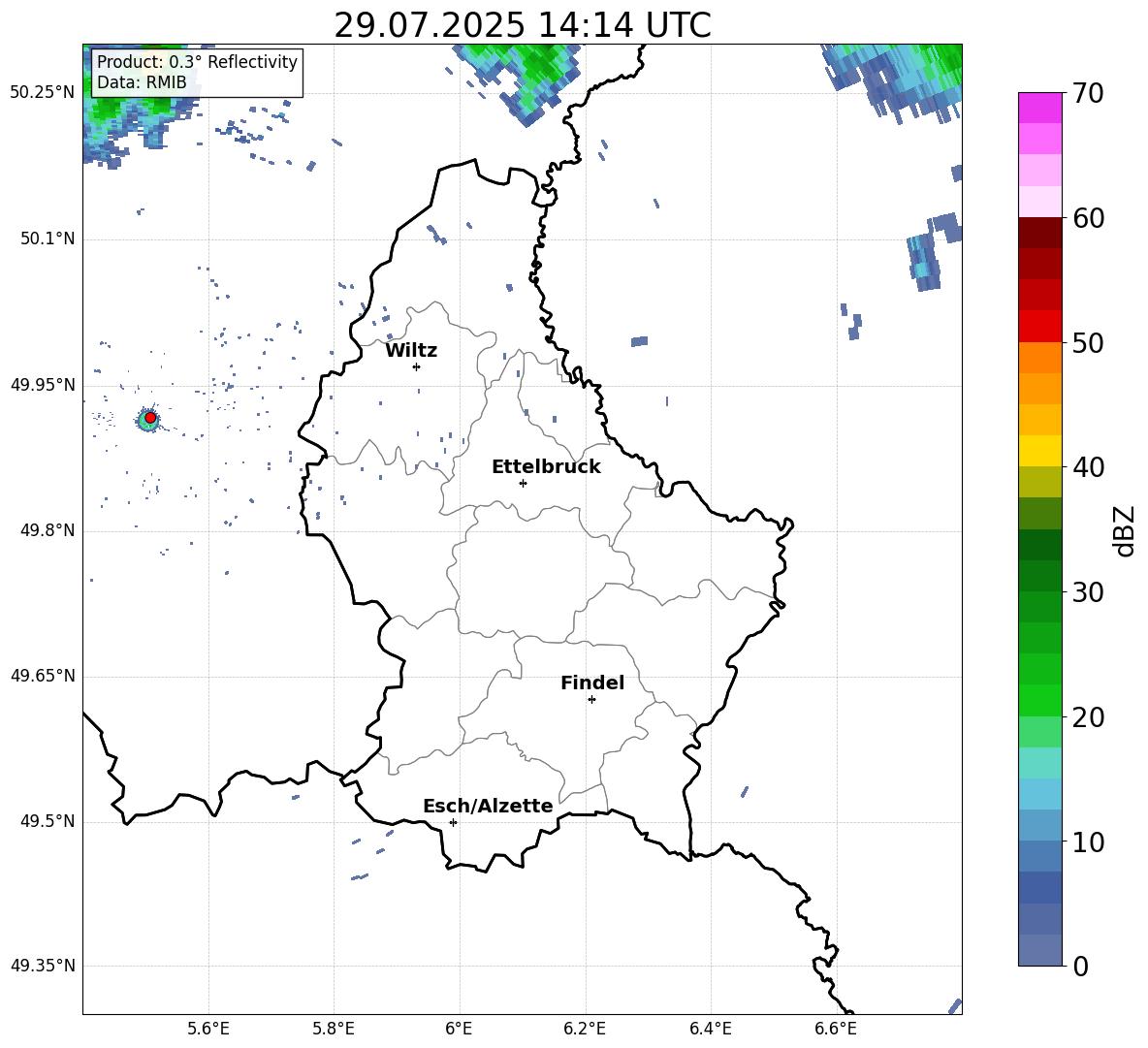
Task: Click the 49.95°N latitude tick label
Action: point(43,385)
